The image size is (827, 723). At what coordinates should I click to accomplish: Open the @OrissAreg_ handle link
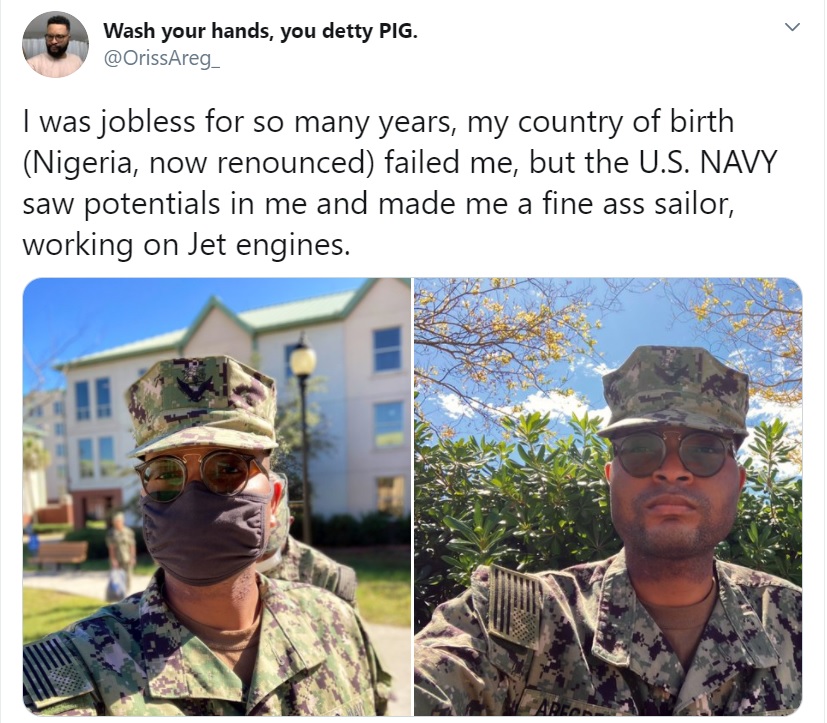pyautogui.click(x=161, y=59)
